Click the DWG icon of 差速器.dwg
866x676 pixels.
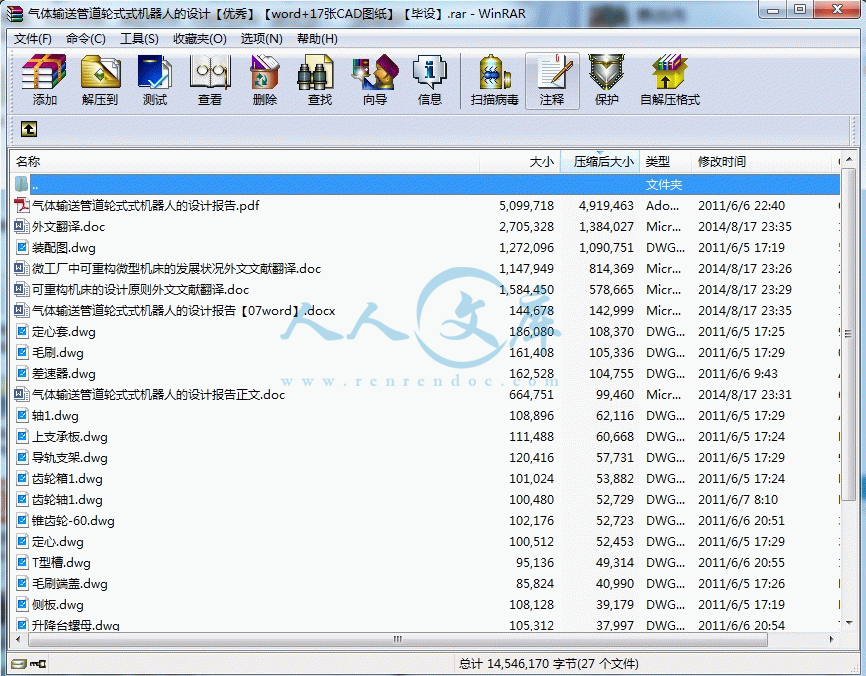tap(22, 373)
